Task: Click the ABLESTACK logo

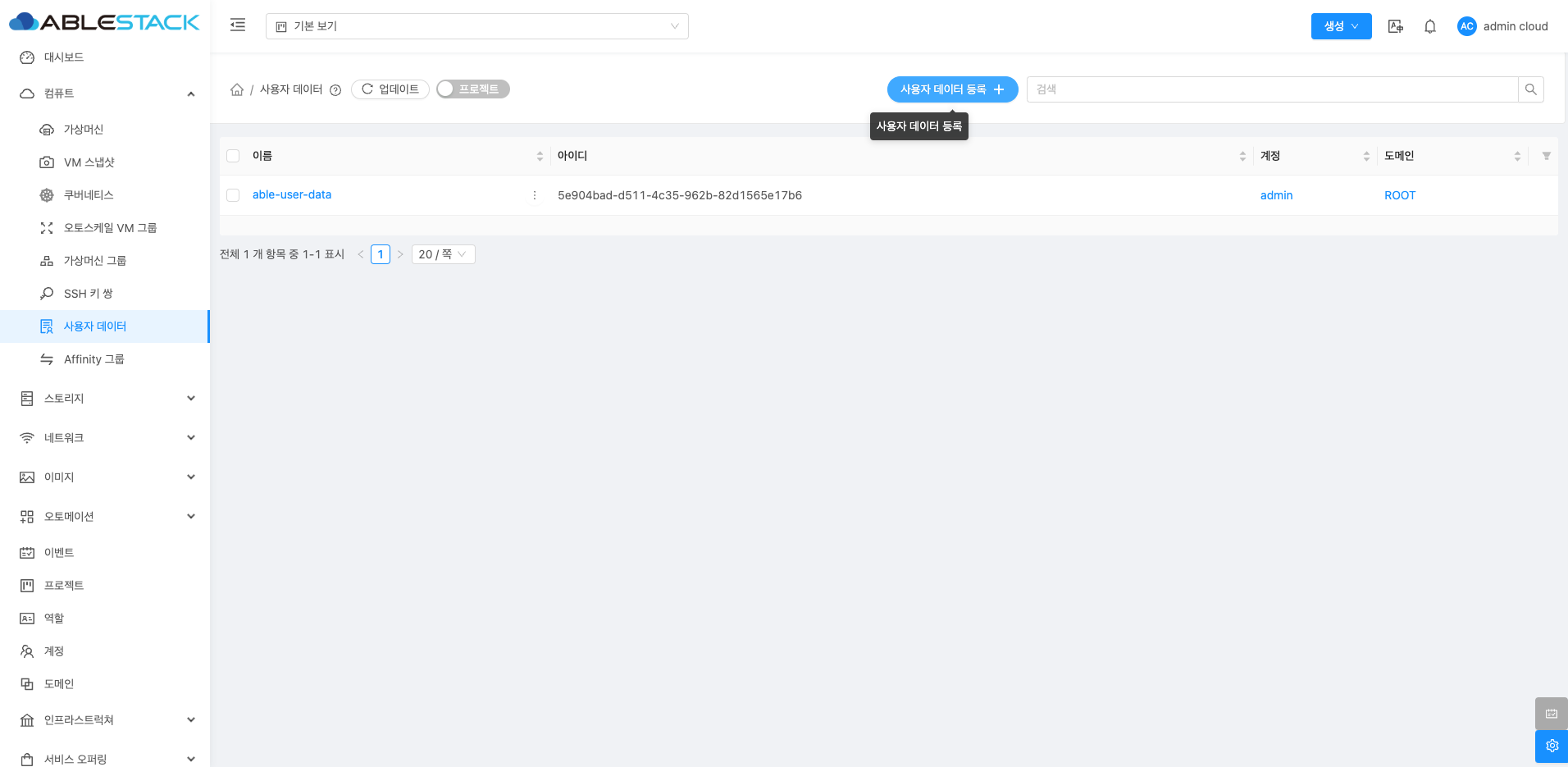Action: [104, 22]
